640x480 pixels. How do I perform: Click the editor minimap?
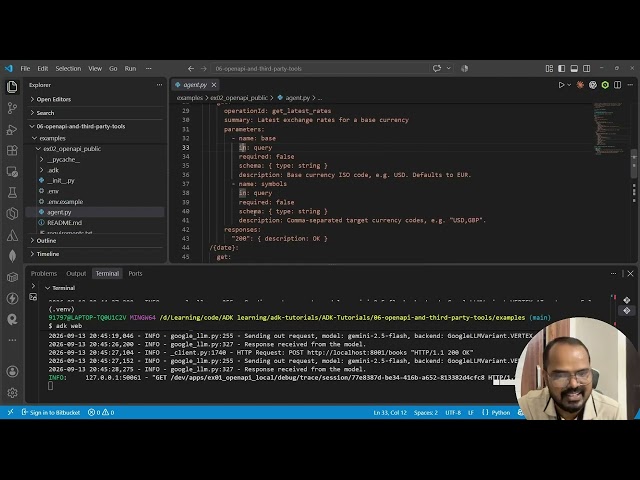coord(608,129)
